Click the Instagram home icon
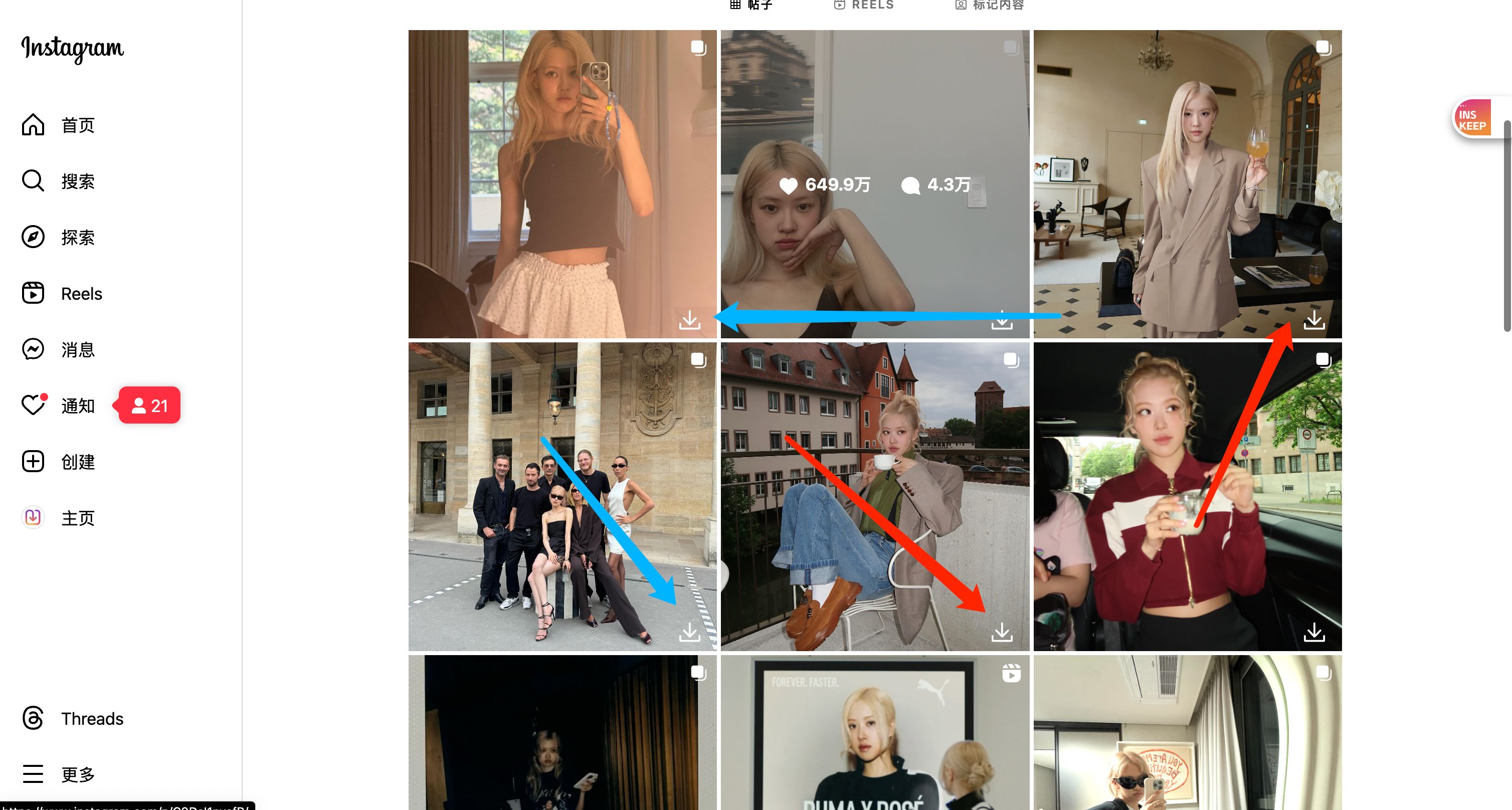1512x810 pixels. (34, 124)
